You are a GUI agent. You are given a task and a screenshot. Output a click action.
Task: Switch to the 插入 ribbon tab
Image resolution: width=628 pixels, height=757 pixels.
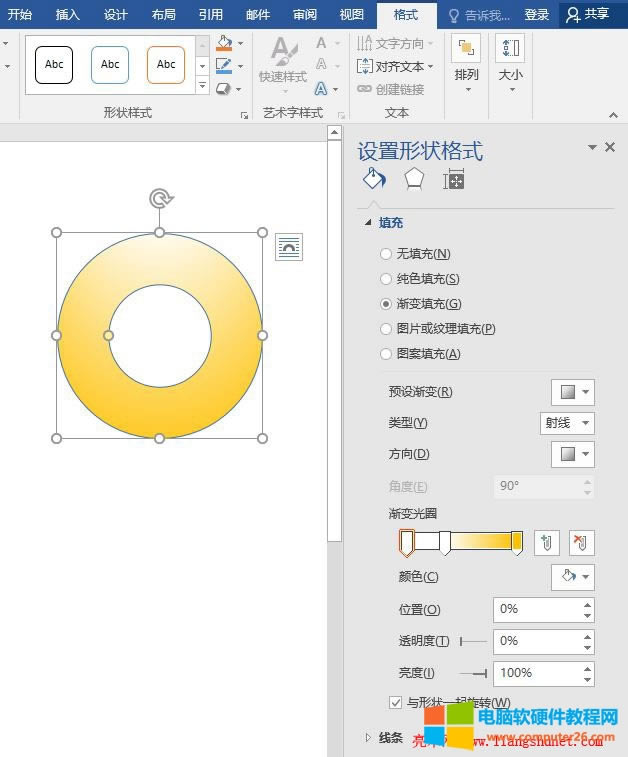point(68,15)
